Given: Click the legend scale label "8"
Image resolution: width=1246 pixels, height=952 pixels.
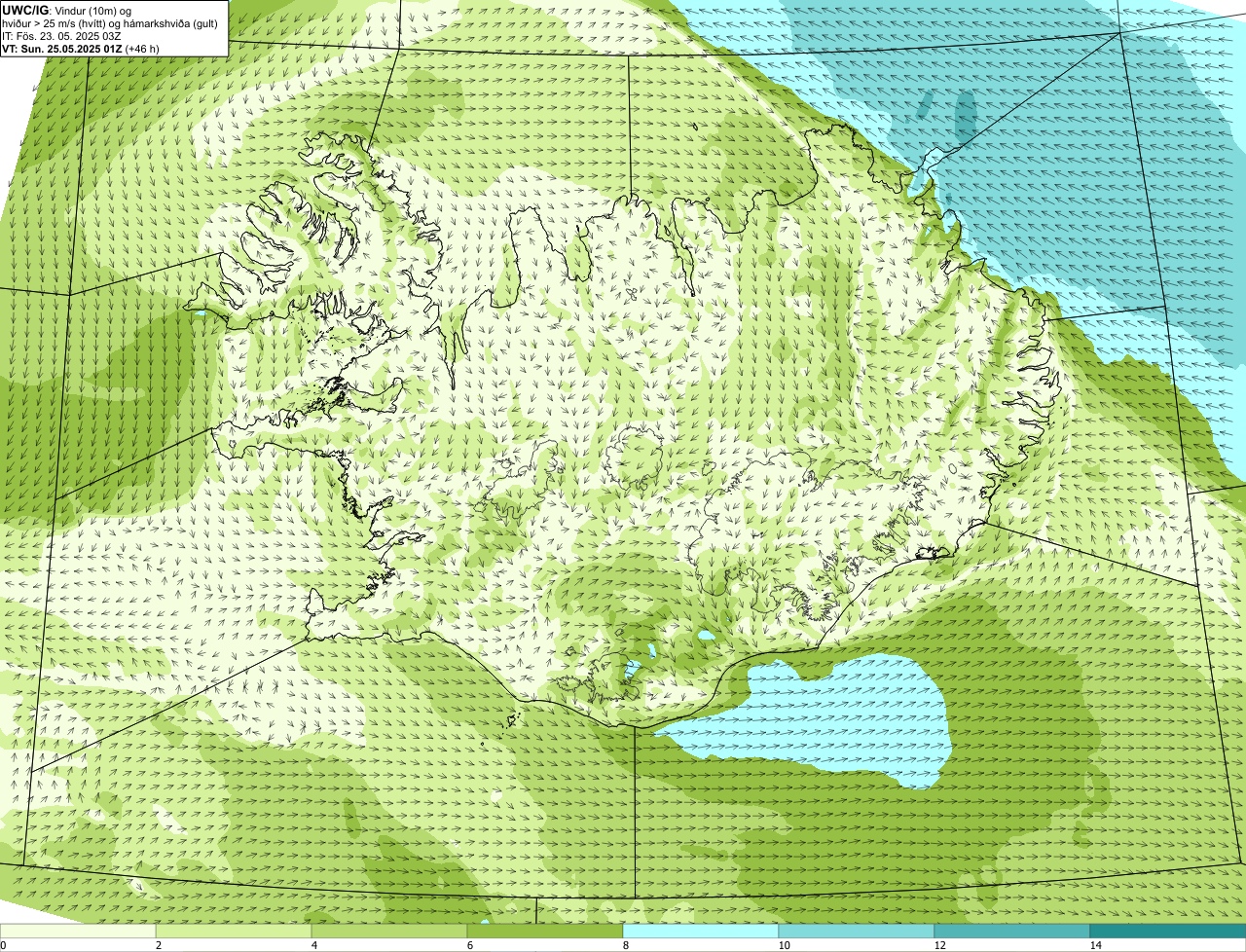Looking at the screenshot, I should [624, 945].
